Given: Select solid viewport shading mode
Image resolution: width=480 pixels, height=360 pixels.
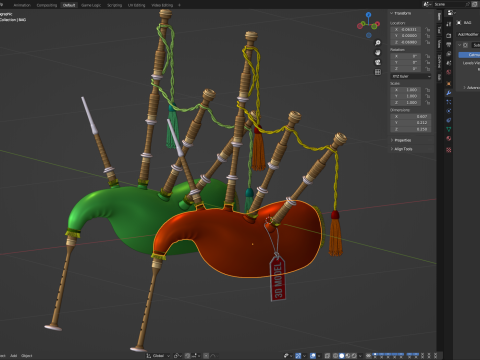Looking at the screenshot, I should [342, 356].
